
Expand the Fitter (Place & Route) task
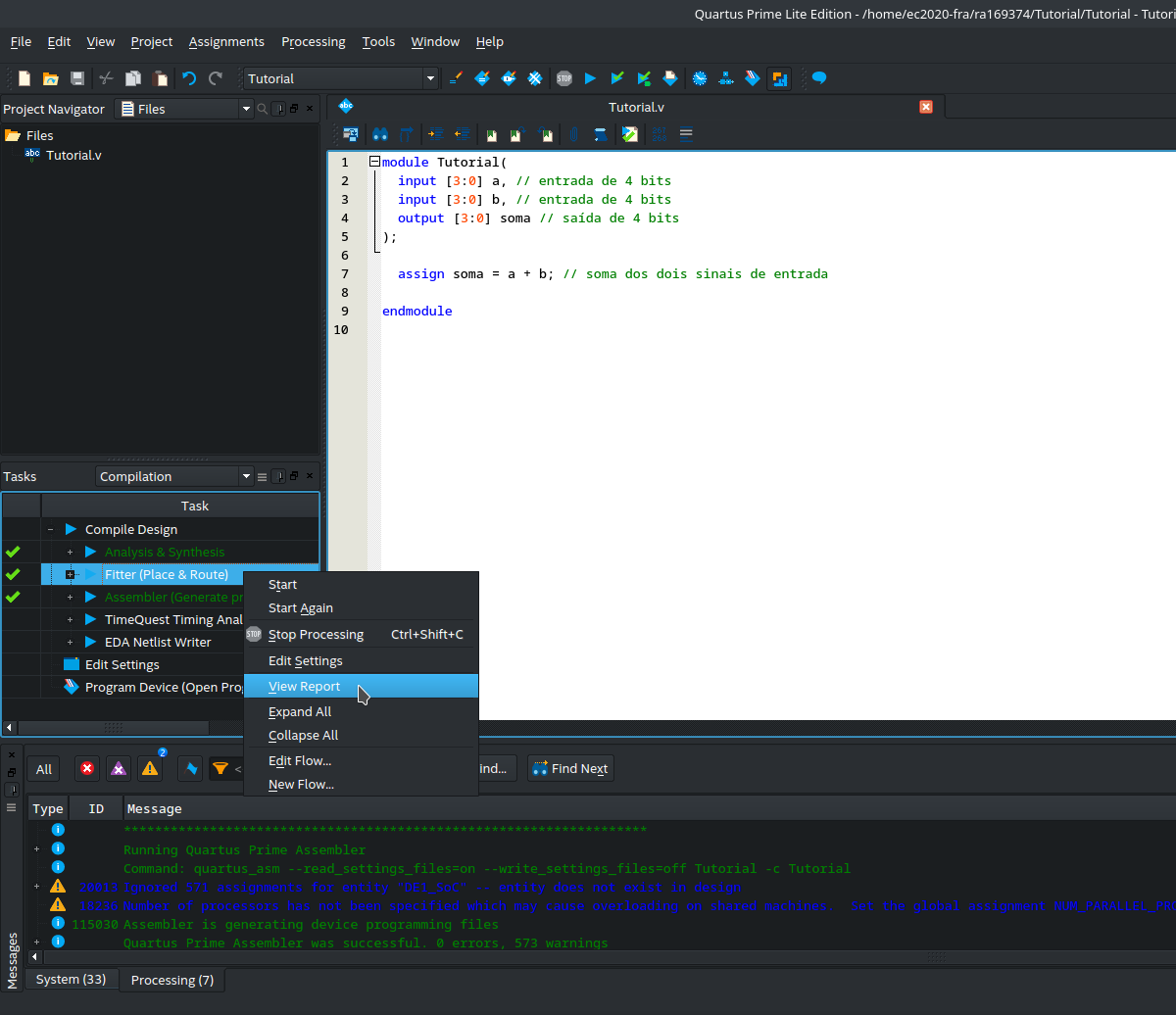click(70, 574)
